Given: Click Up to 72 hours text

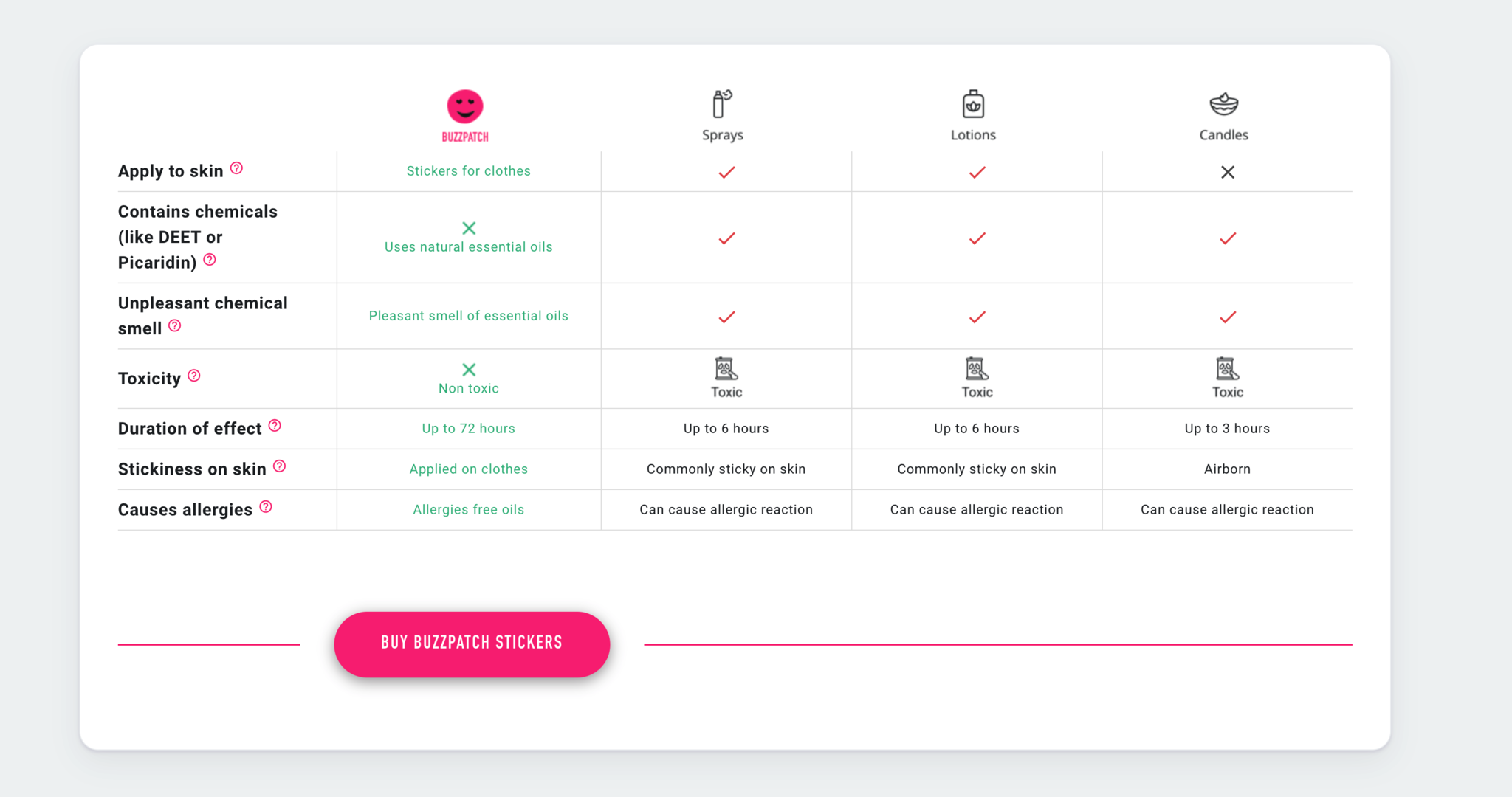Looking at the screenshot, I should (x=469, y=429).
